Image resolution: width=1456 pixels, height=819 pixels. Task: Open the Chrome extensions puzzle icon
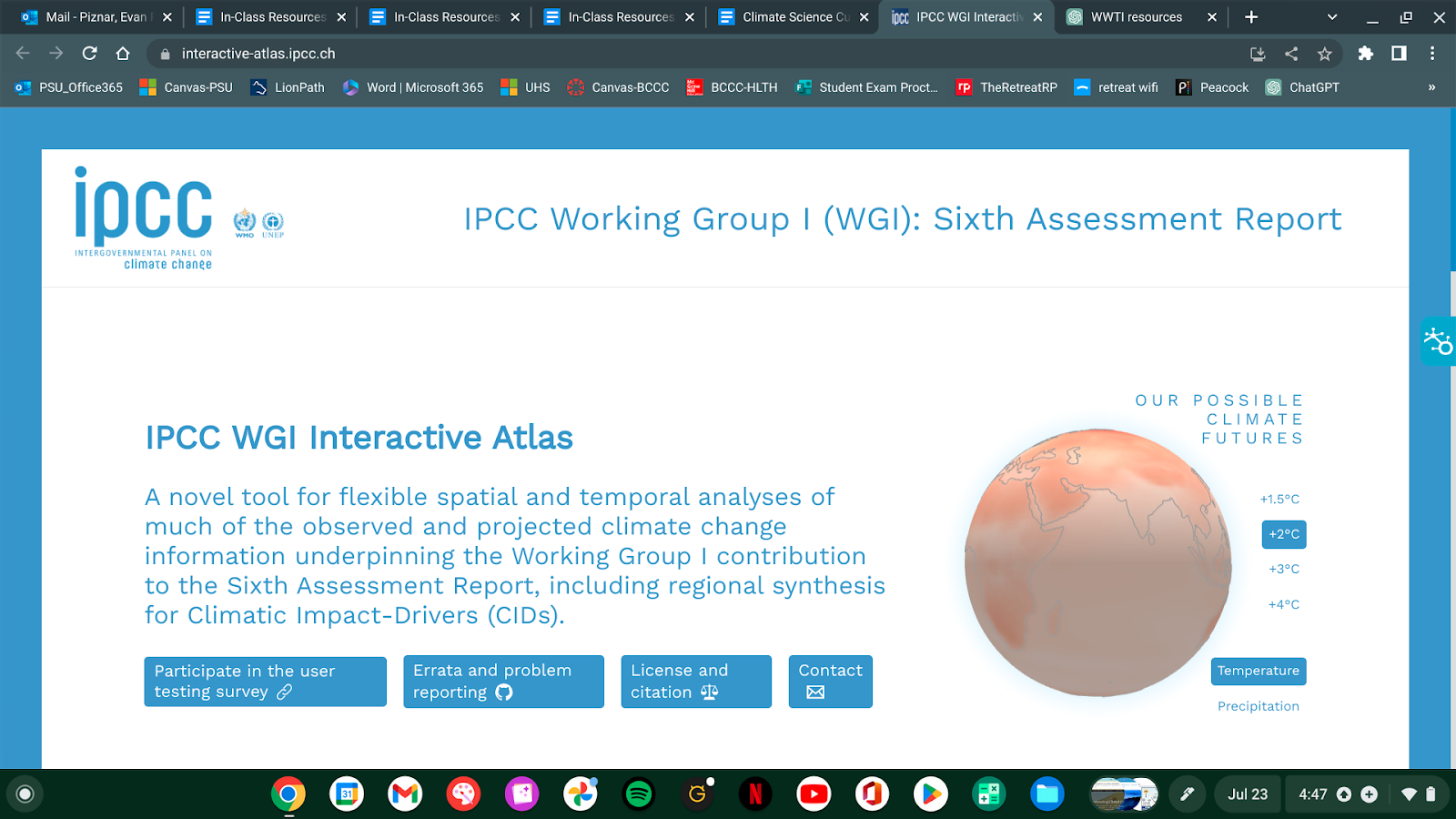click(1365, 54)
